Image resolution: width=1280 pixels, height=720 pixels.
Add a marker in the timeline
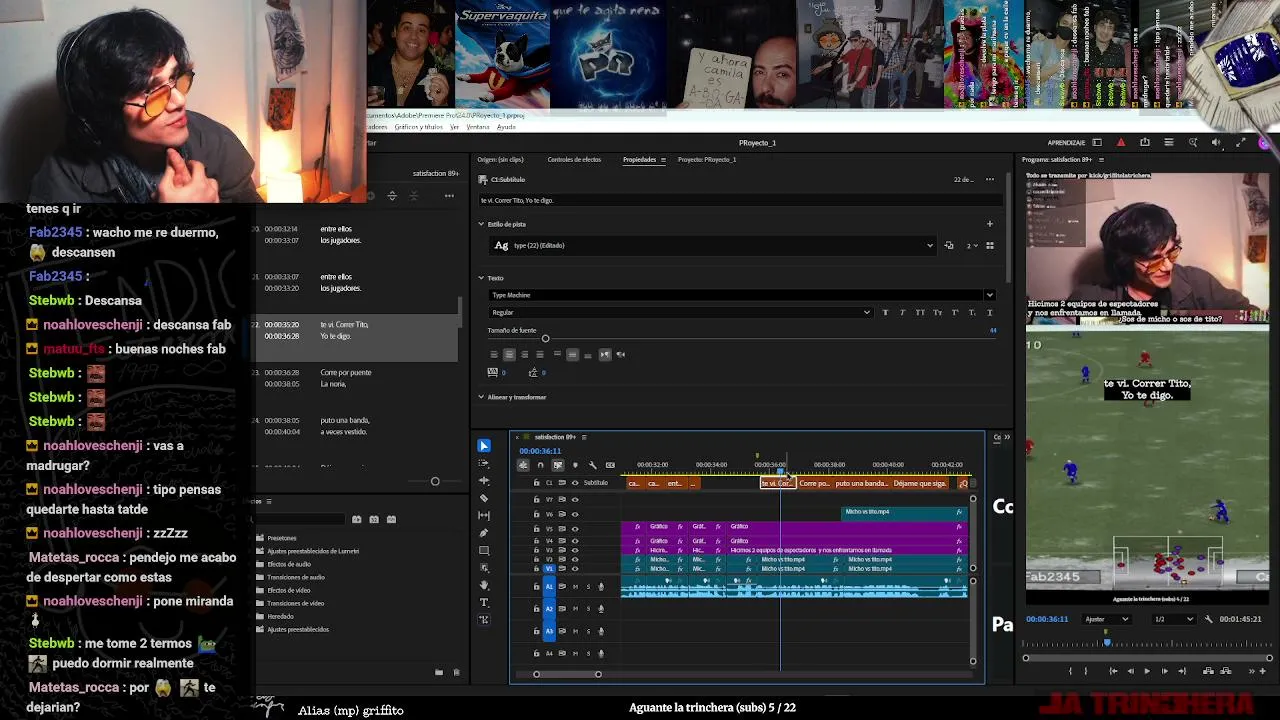[575, 465]
